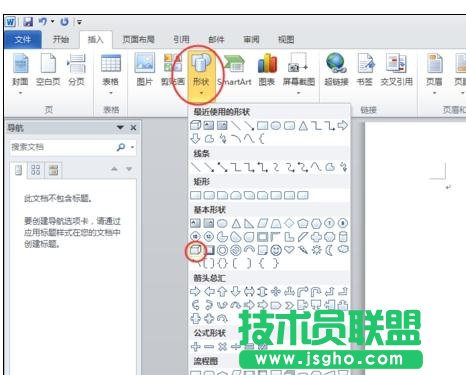Viewport: 466px width, 375px height.
Task: Click the previous result up arrow
Action: [x=114, y=169]
